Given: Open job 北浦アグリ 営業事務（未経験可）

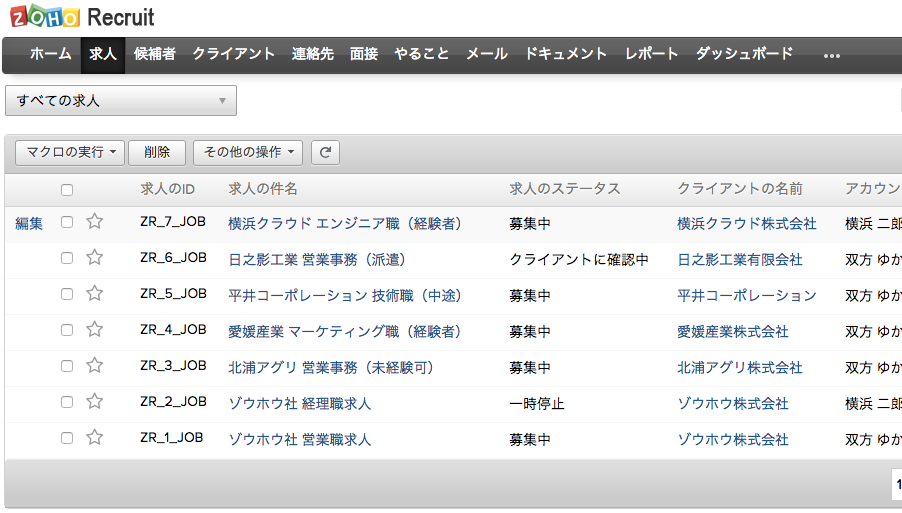Looking at the screenshot, I should click(331, 367).
